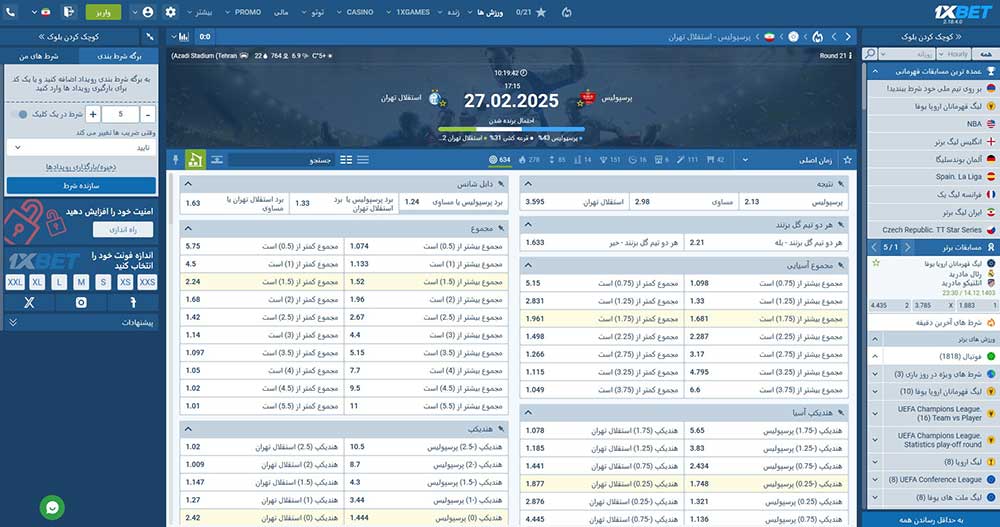This screenshot has height=527, width=1000.
Task: Open the flame hot-events icon in top bar
Action: pos(567,11)
